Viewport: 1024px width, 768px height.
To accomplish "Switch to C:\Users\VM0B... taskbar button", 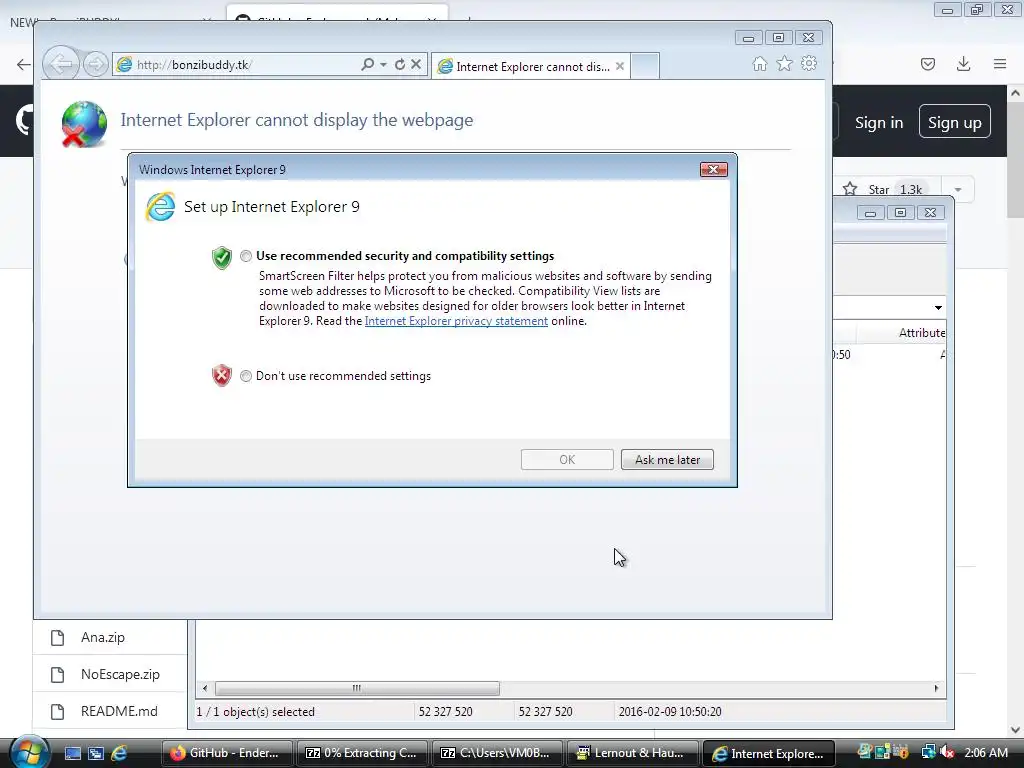I will (x=497, y=753).
